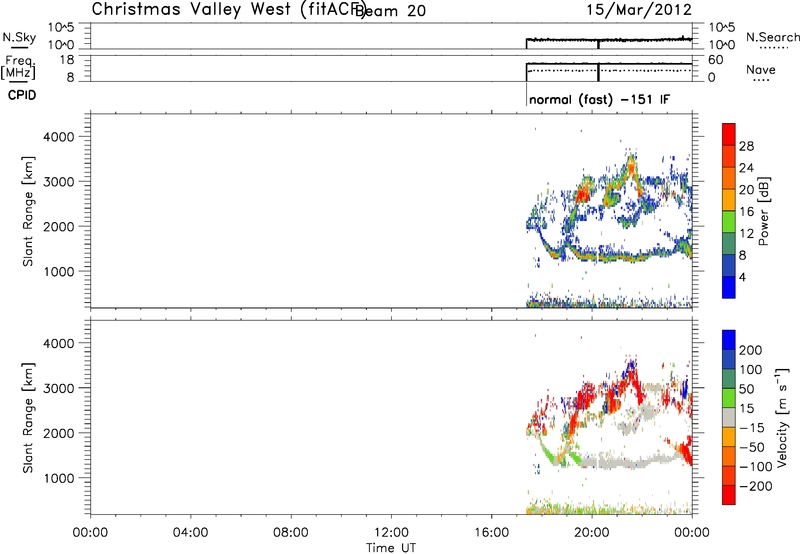Click the 1000 tick in the power panel
Viewport: 800px width, 554px height.
[59, 271]
